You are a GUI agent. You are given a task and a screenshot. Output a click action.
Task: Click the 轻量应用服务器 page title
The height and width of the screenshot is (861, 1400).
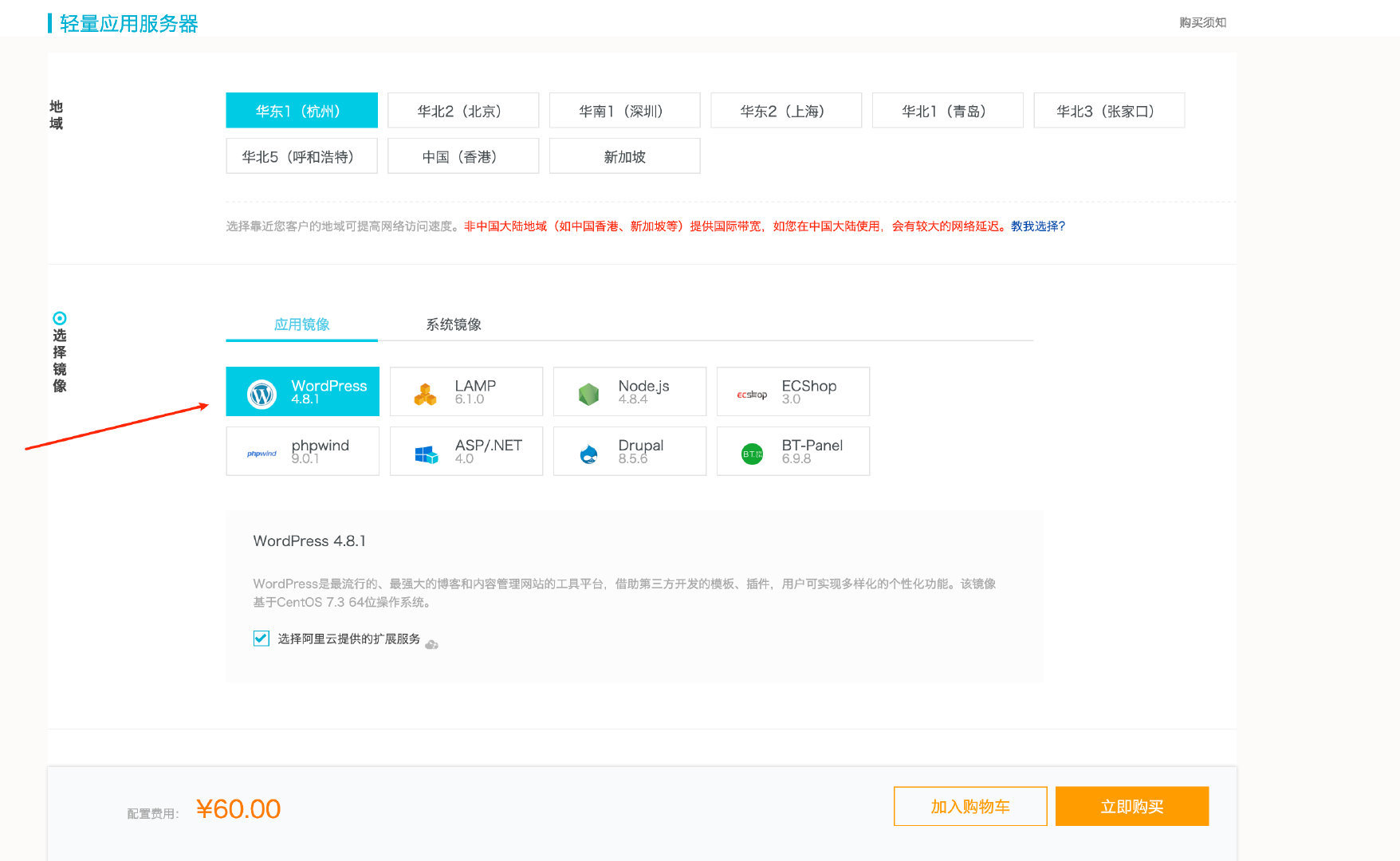pos(128,24)
